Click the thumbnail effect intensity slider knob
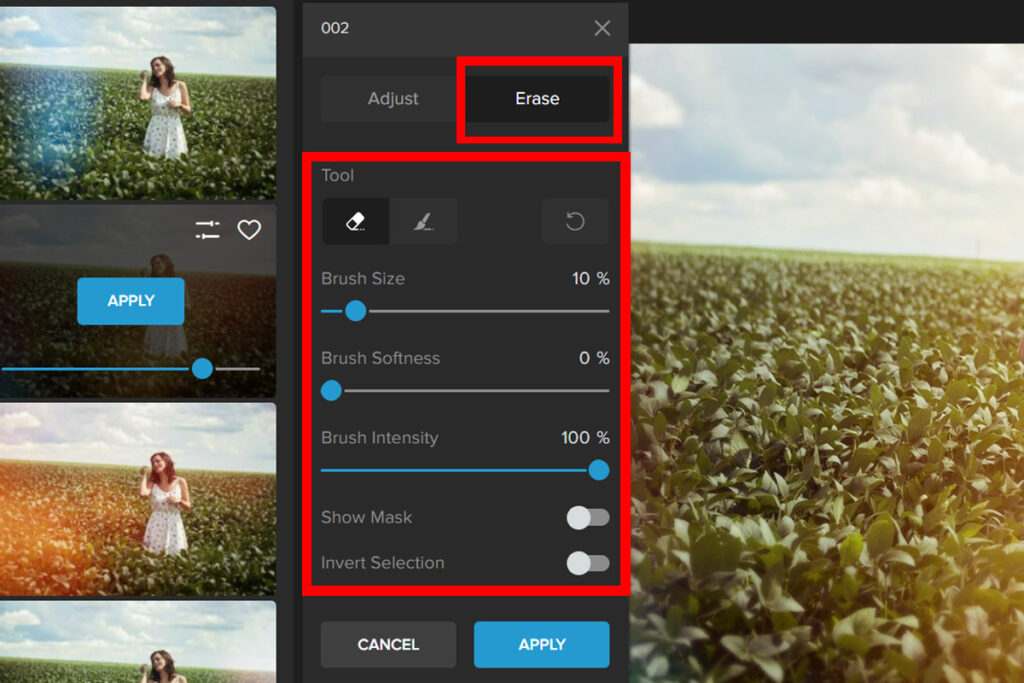The image size is (1024, 683). click(x=202, y=369)
